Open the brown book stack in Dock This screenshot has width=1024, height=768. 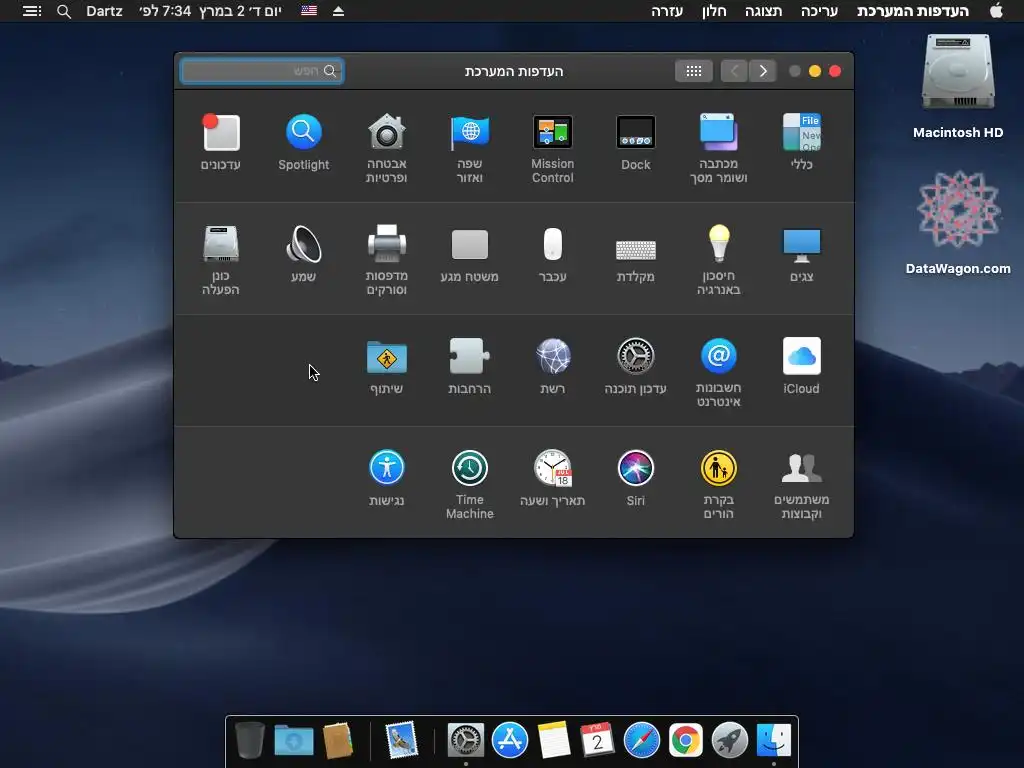[338, 741]
